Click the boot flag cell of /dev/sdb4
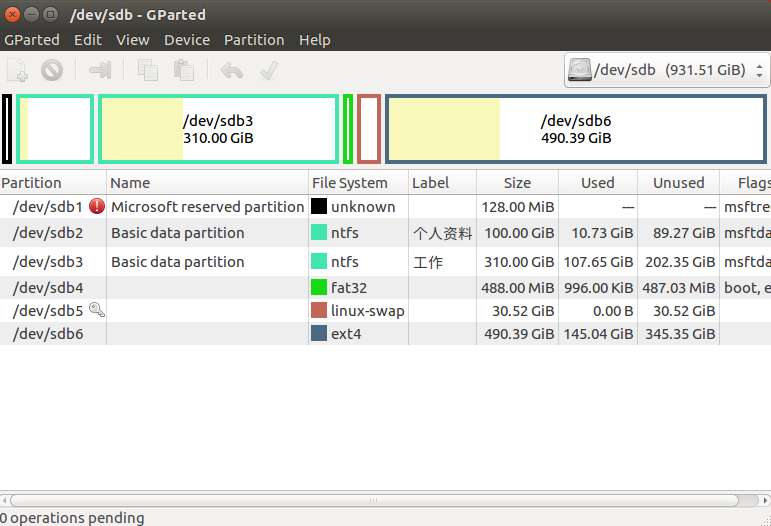 [747, 288]
